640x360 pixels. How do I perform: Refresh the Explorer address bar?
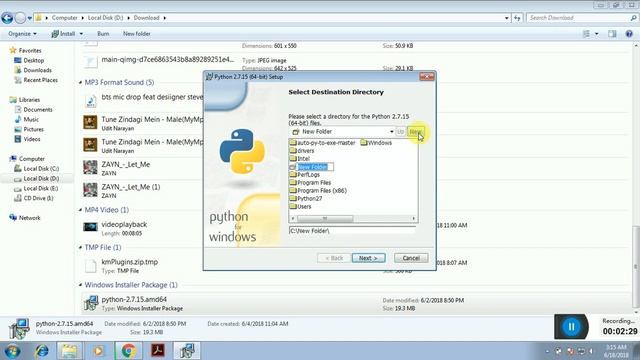coord(517,18)
